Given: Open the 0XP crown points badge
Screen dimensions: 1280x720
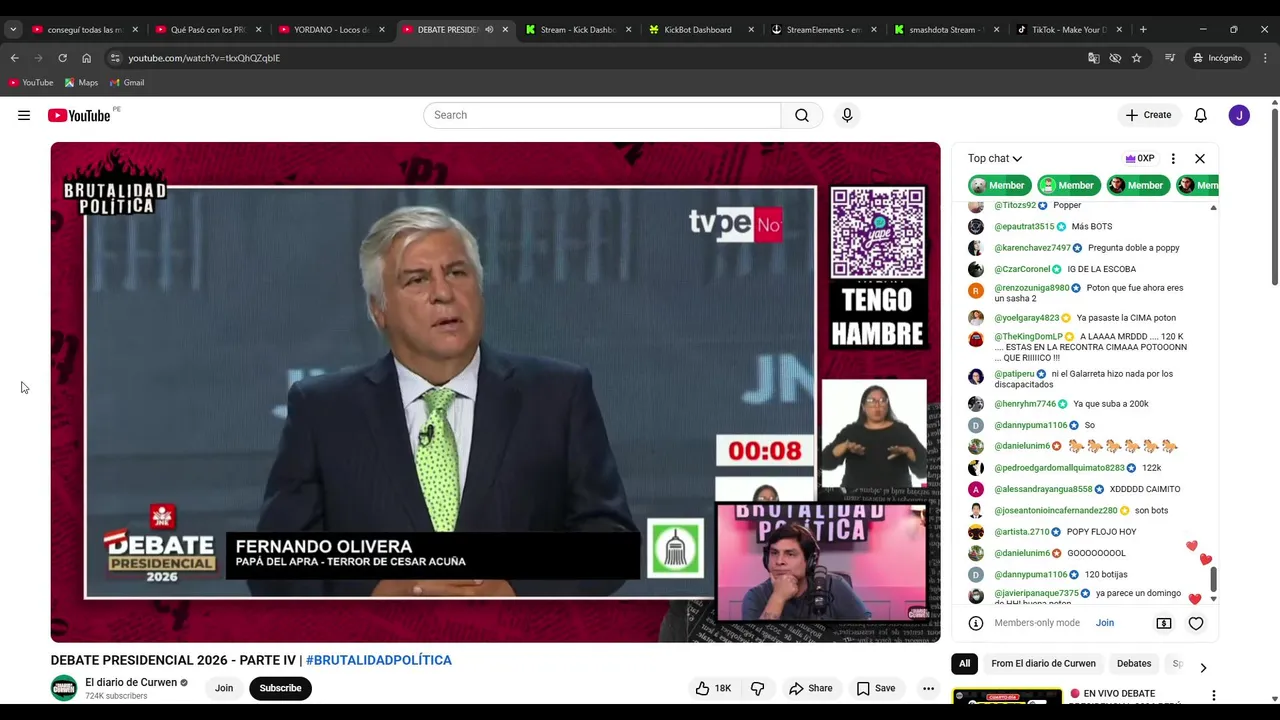Looking at the screenshot, I should [1140, 158].
